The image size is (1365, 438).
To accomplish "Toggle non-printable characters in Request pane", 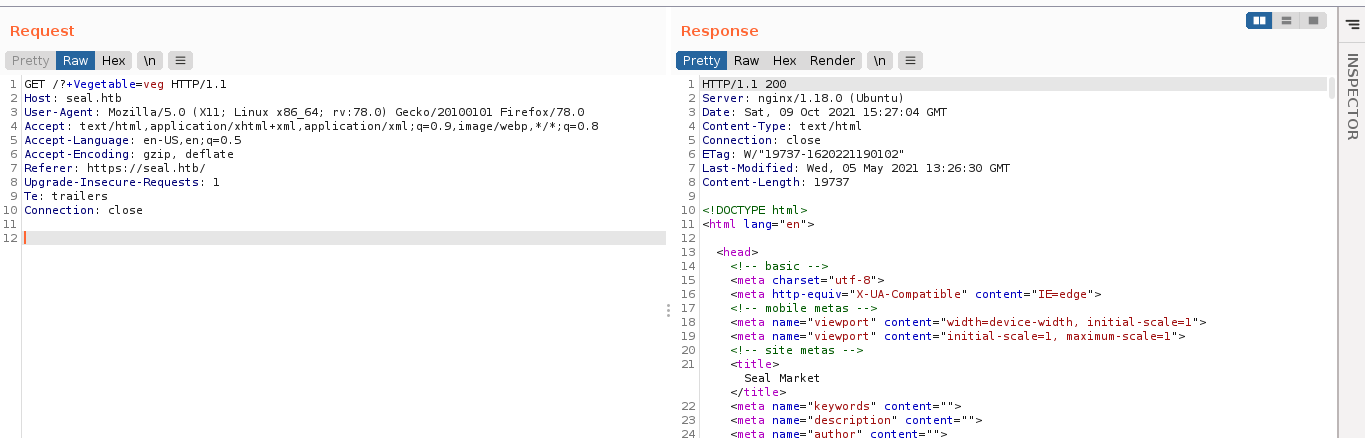I will pyautogui.click(x=150, y=61).
